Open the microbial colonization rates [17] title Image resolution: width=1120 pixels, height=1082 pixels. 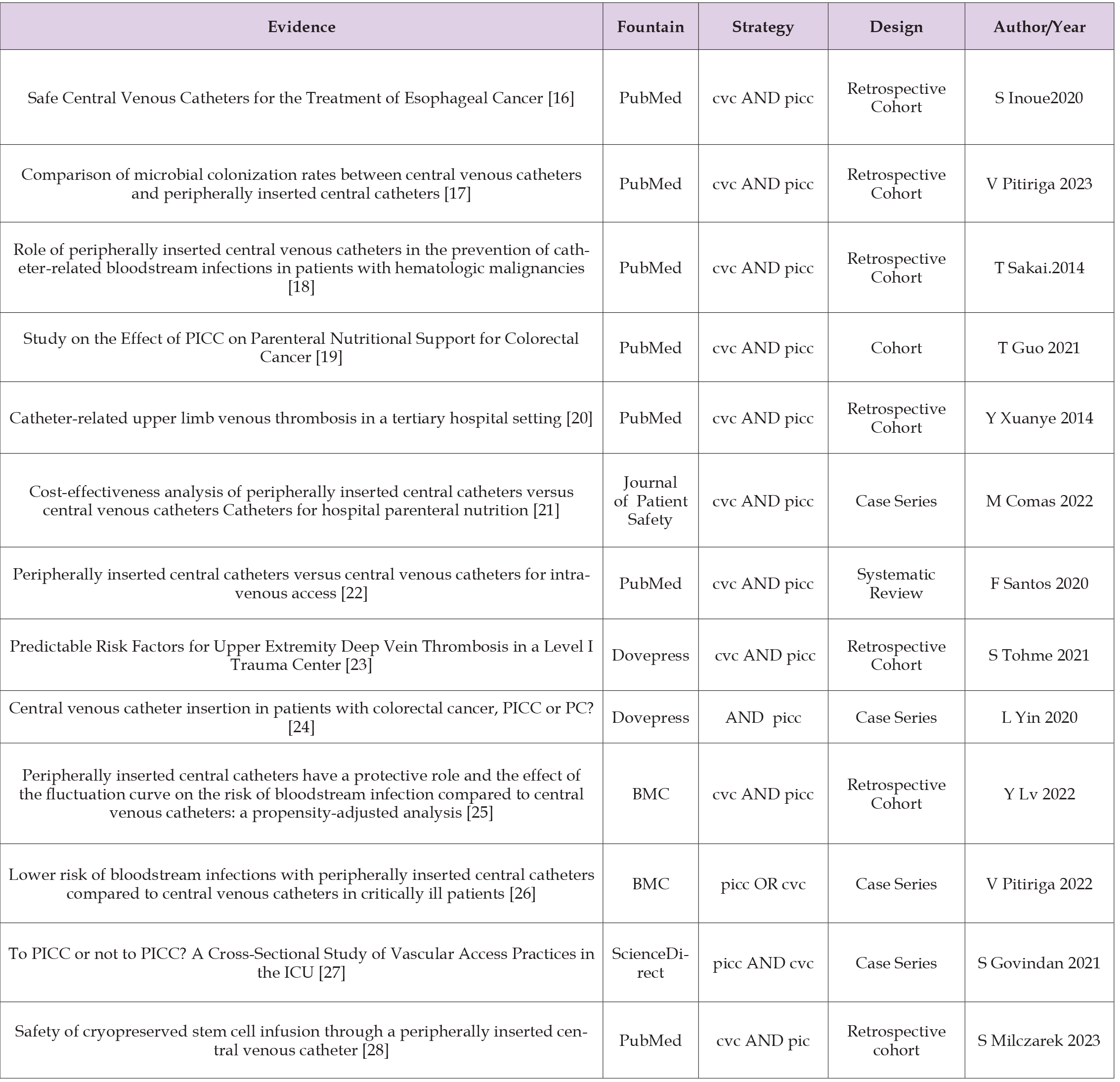tap(301, 184)
